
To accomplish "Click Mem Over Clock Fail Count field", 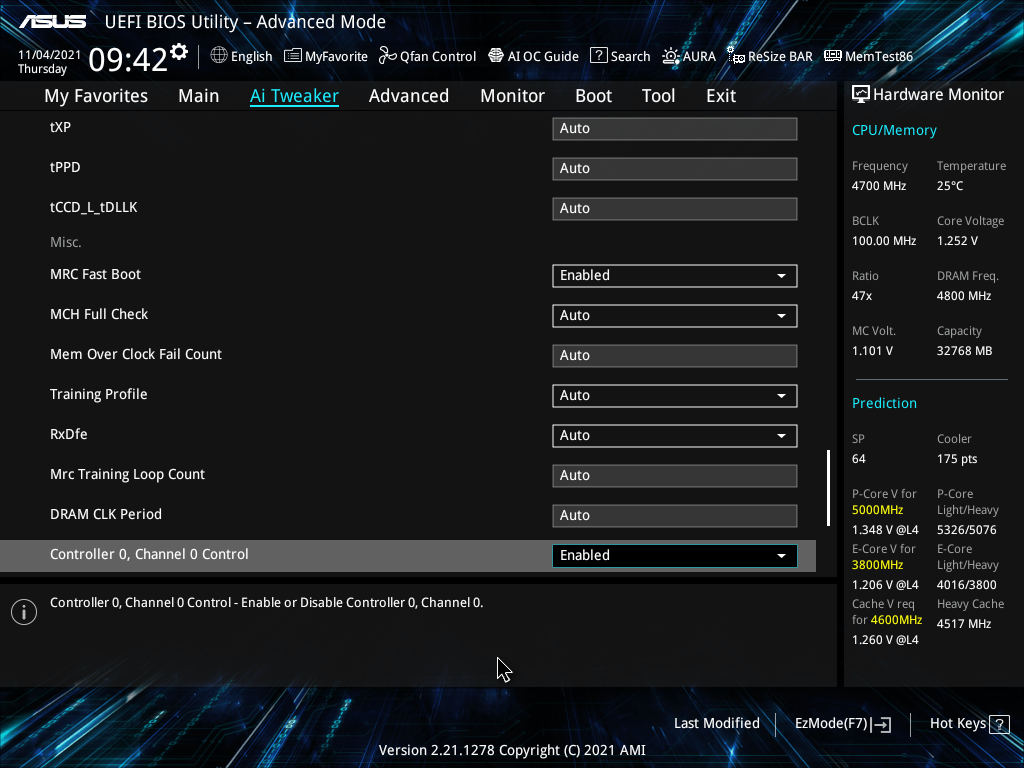I will [x=675, y=355].
